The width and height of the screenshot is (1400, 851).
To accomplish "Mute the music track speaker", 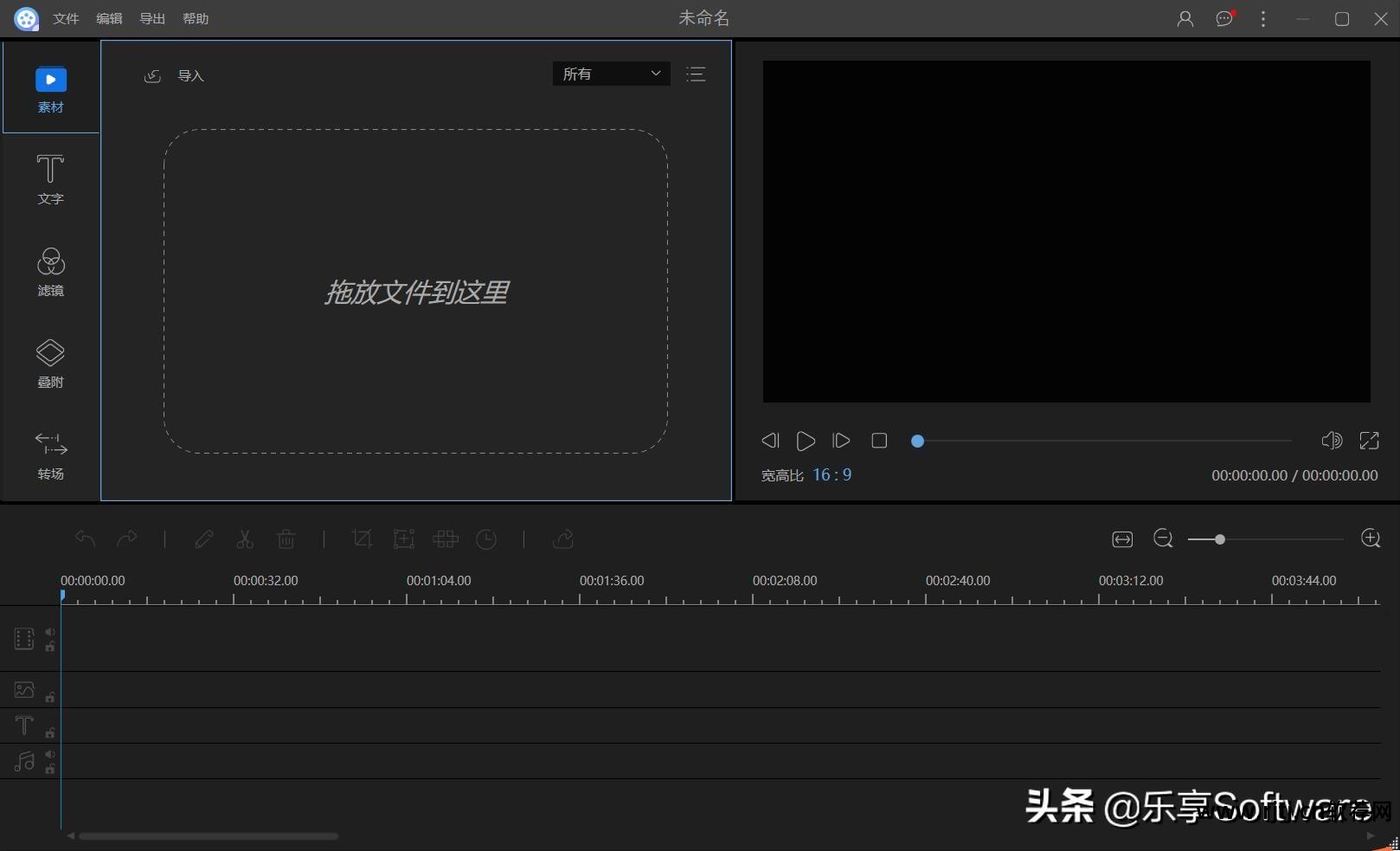I will 50,755.
